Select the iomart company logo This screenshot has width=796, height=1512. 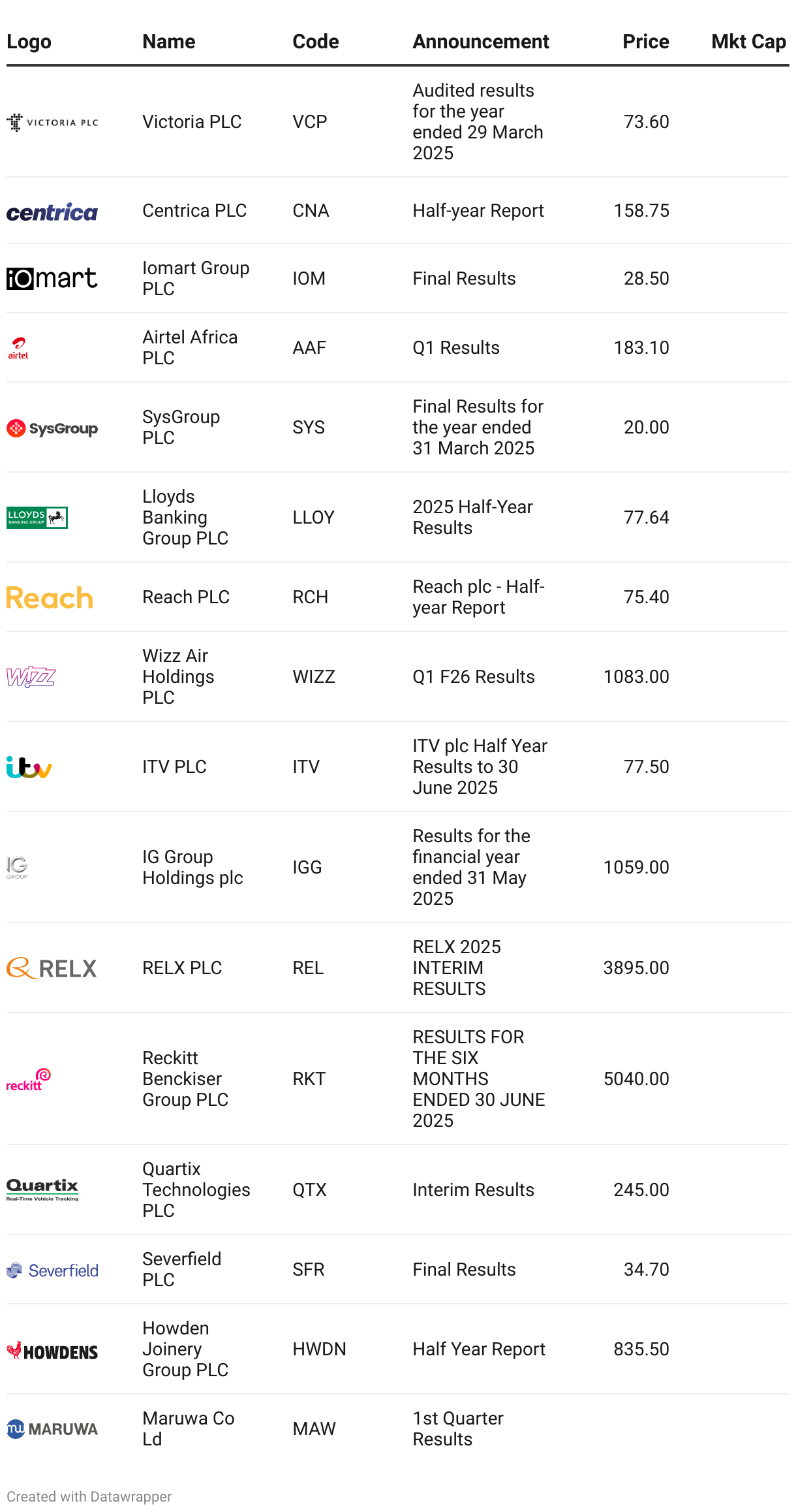click(52, 279)
